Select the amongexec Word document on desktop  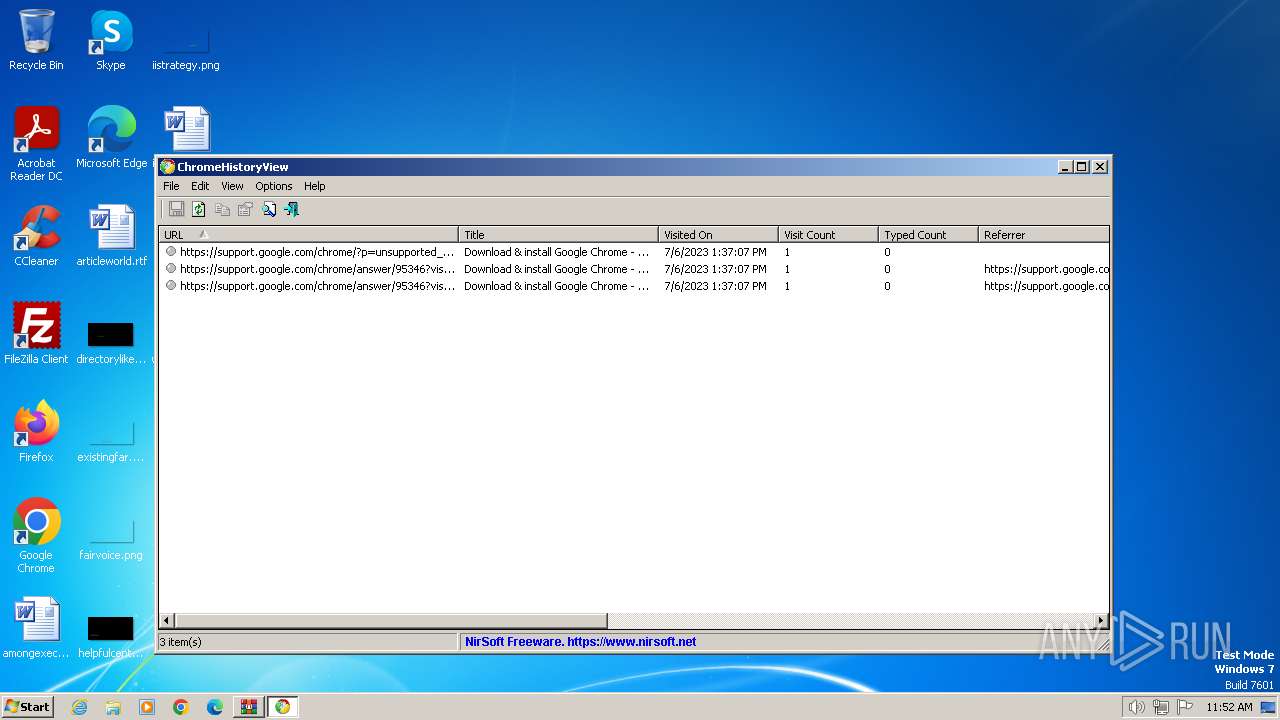(x=36, y=628)
